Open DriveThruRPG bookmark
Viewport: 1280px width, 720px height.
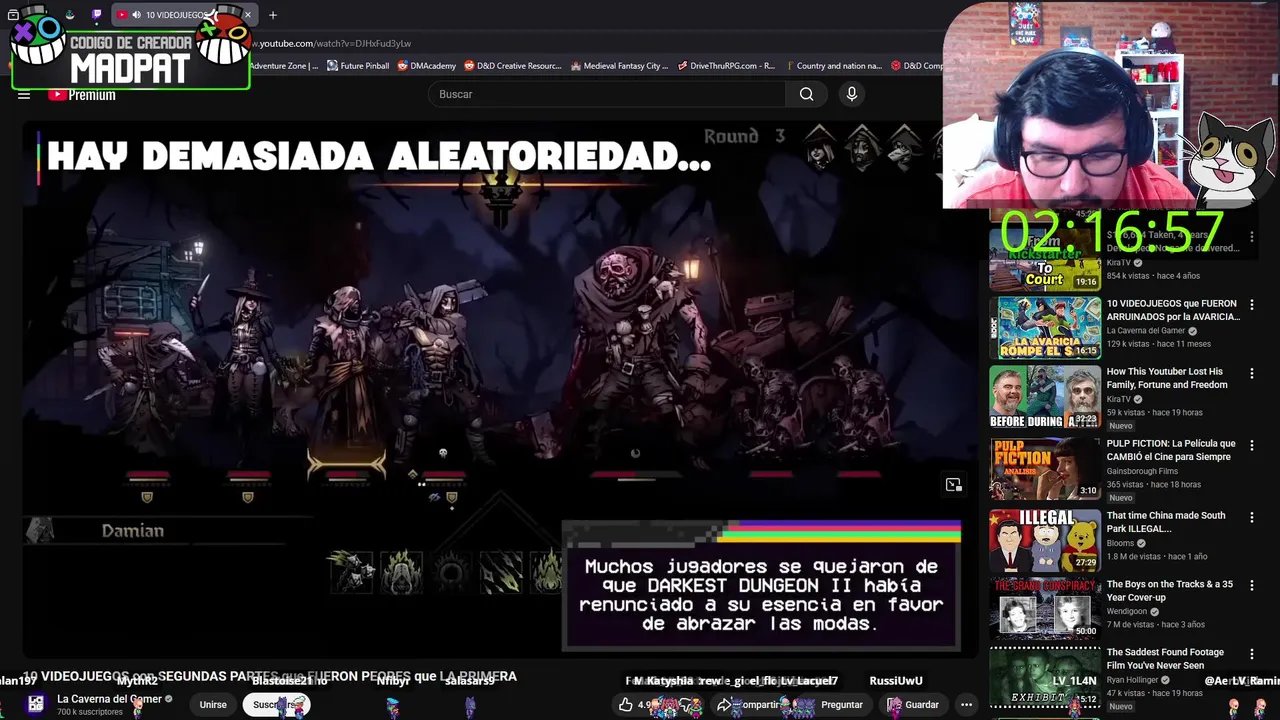(x=726, y=66)
